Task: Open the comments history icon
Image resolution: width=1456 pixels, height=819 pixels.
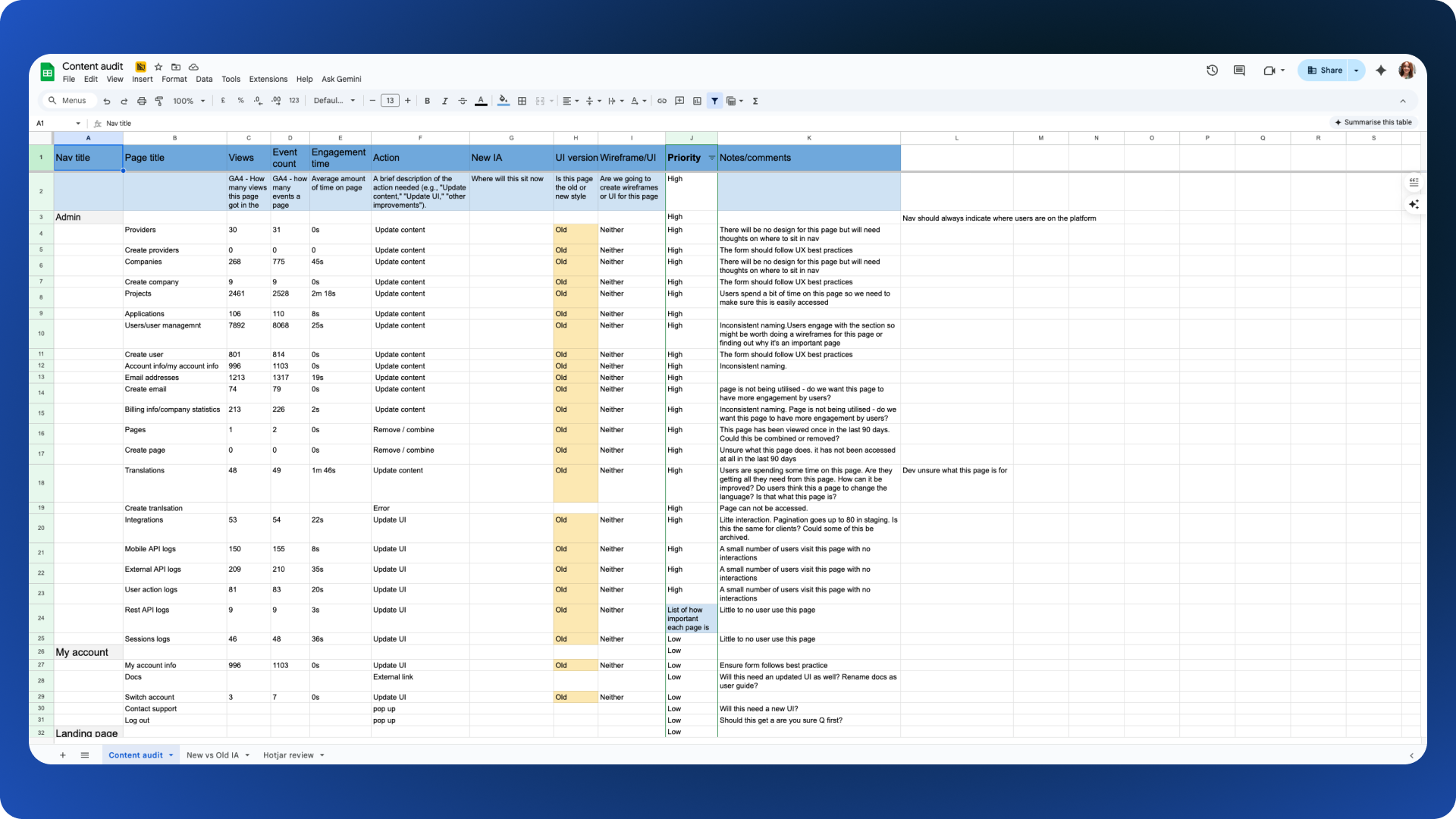Action: [x=1239, y=71]
